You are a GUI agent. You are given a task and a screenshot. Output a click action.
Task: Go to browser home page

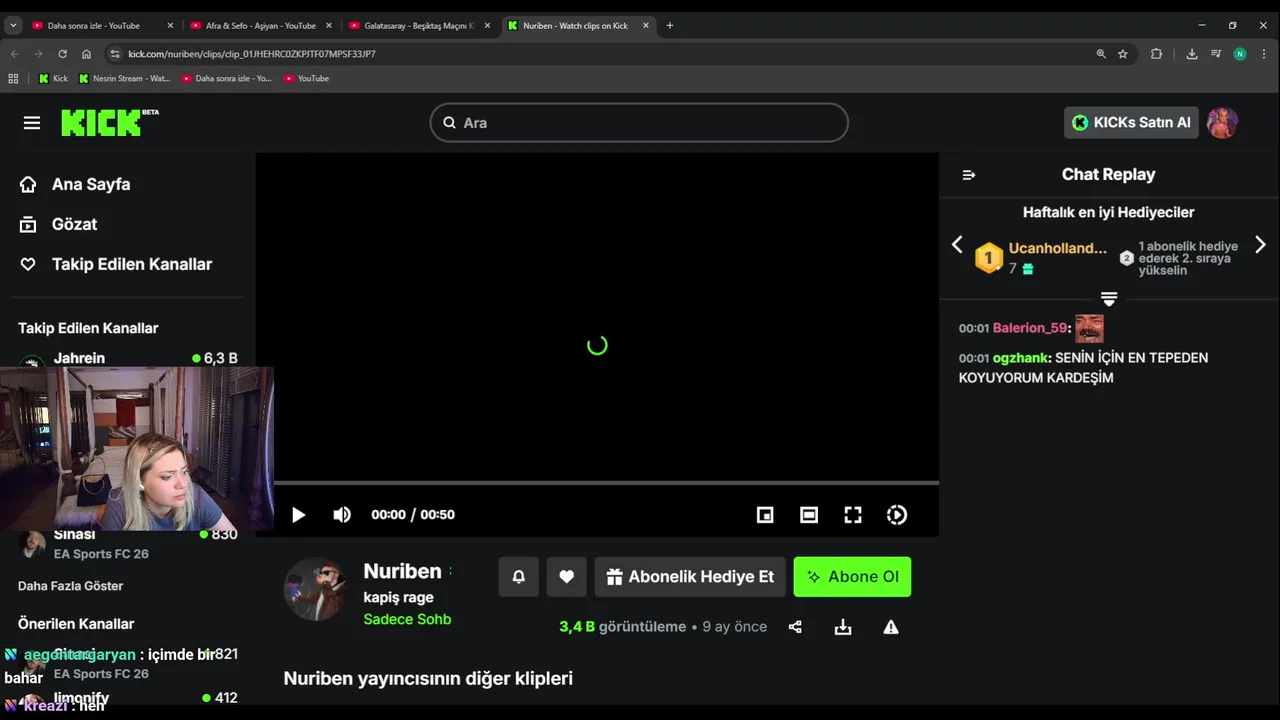point(86,54)
